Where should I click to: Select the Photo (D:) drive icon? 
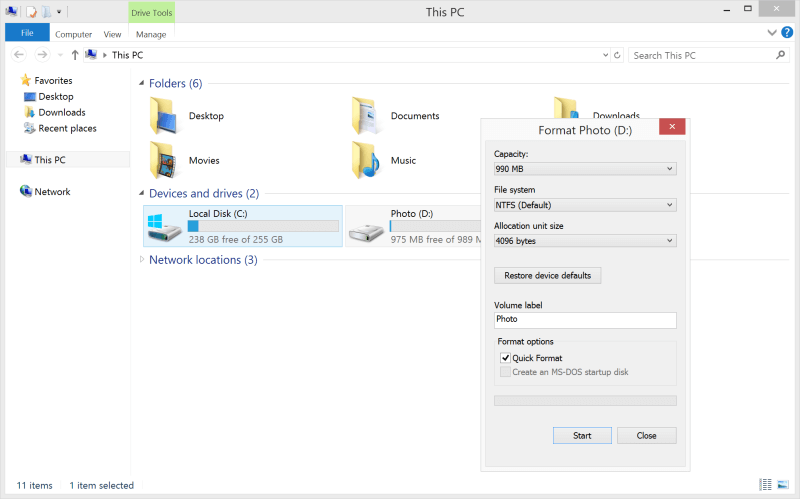[x=366, y=233]
